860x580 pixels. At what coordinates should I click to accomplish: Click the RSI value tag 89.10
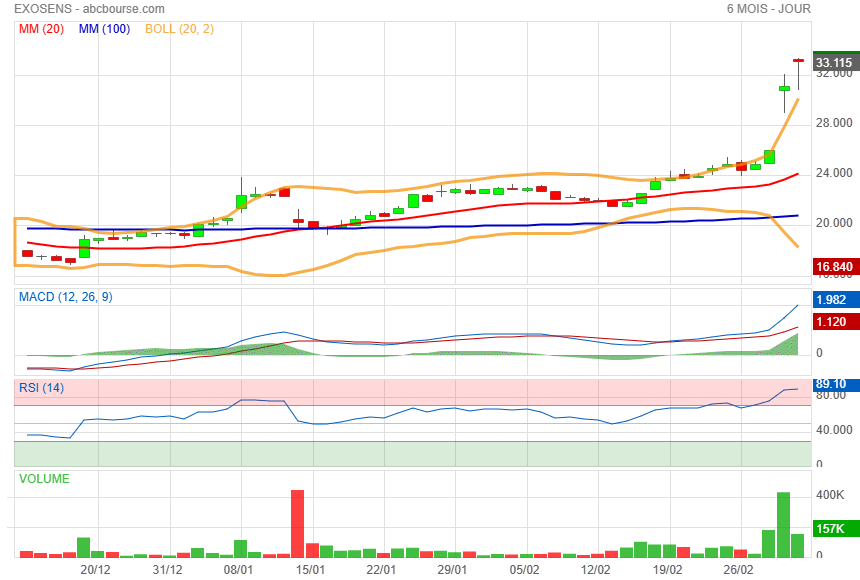836,384
